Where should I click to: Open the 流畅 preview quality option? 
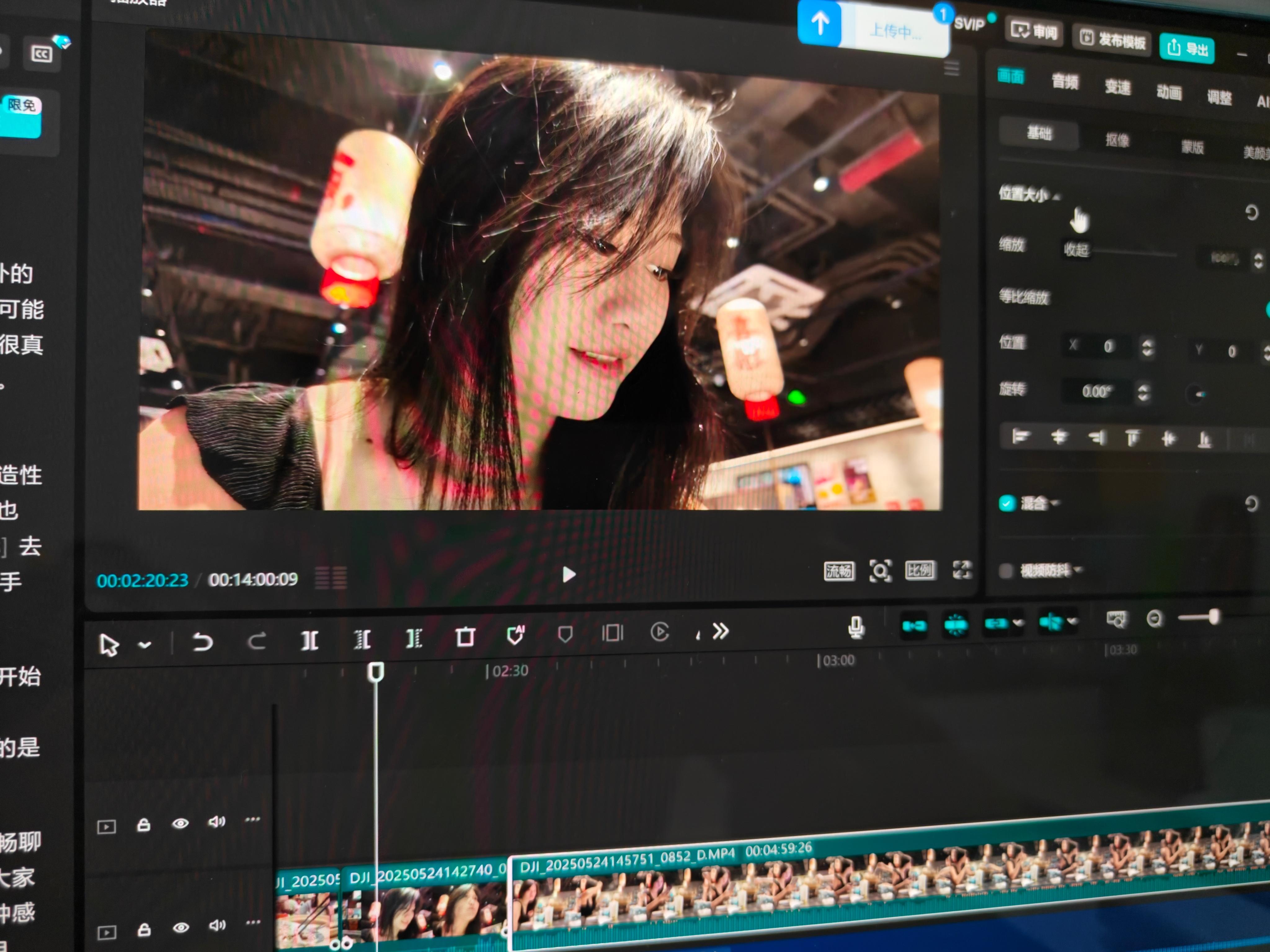(x=839, y=571)
